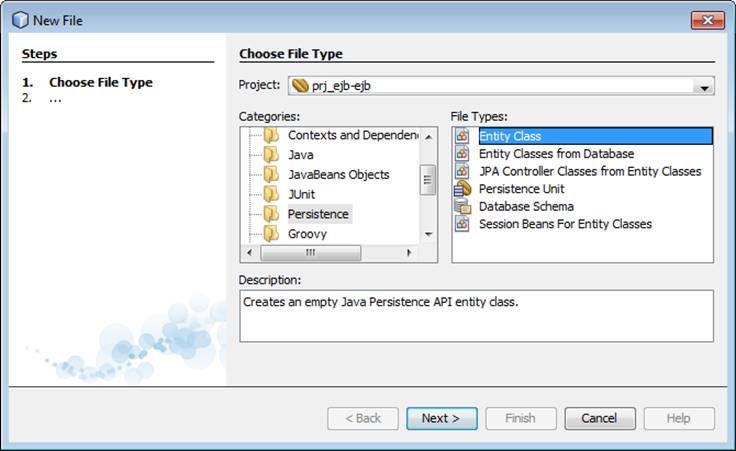This screenshot has height=451, width=736.
Task: Click the JPA Controller Classes icon
Action: [462, 171]
